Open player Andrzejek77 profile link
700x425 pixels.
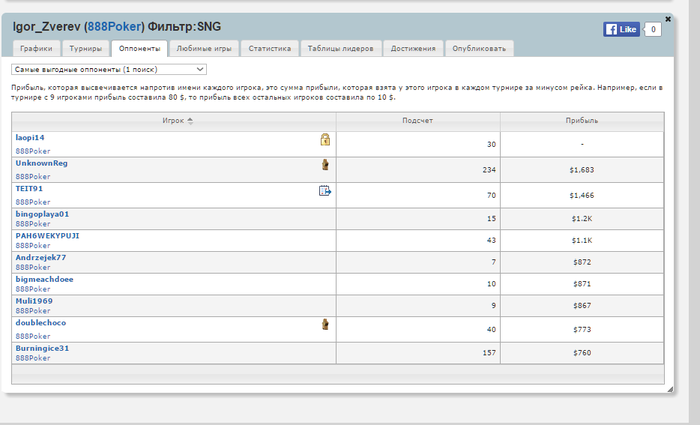click(x=41, y=258)
